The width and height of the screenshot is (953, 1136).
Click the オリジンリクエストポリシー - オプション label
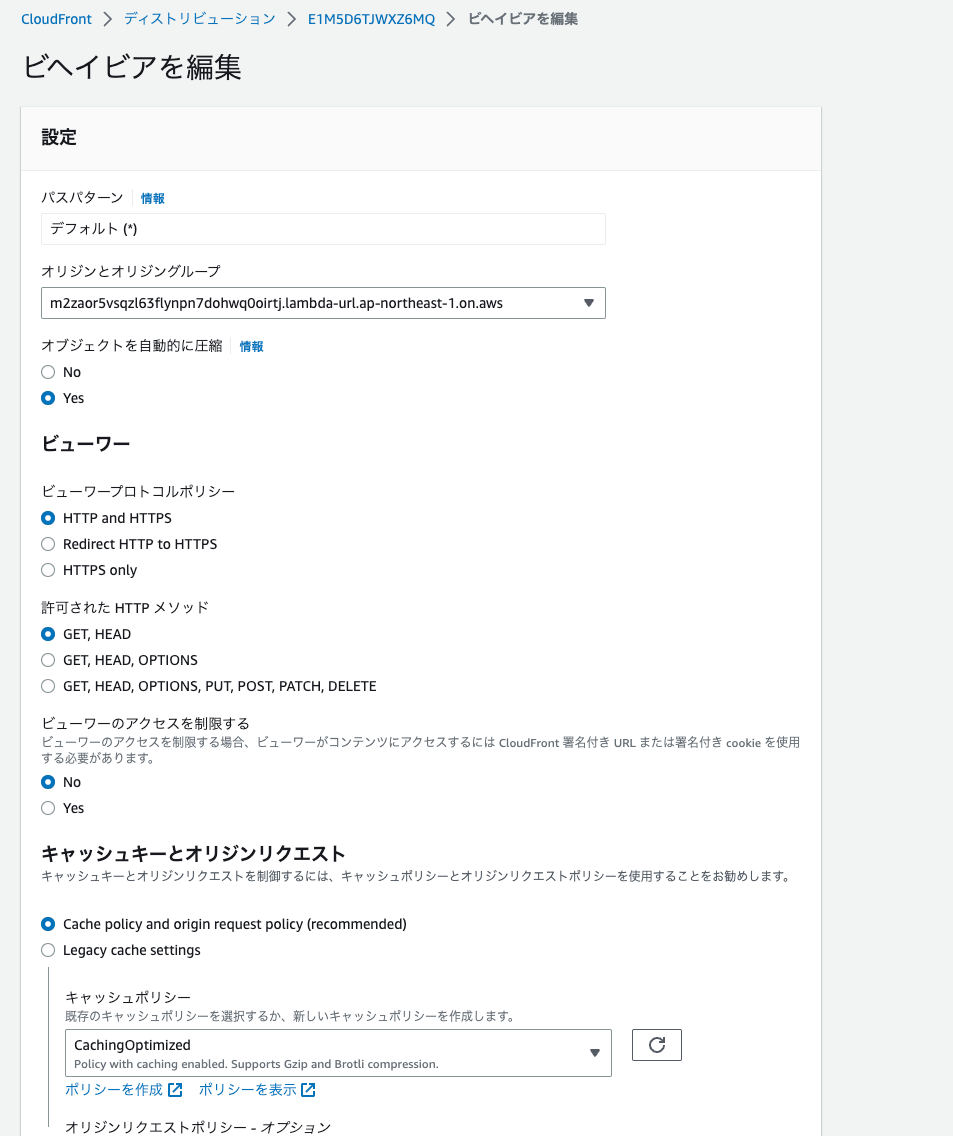(x=198, y=1127)
